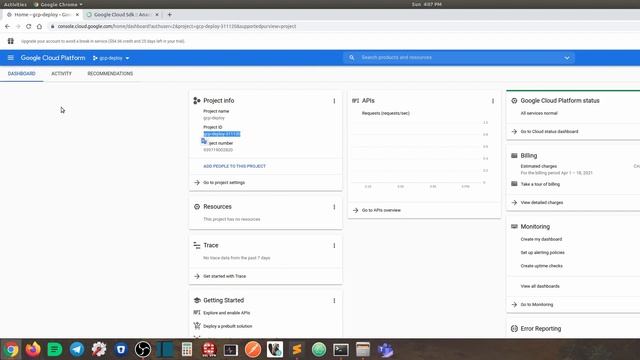Switch to the Dashboard tab

[22, 73]
